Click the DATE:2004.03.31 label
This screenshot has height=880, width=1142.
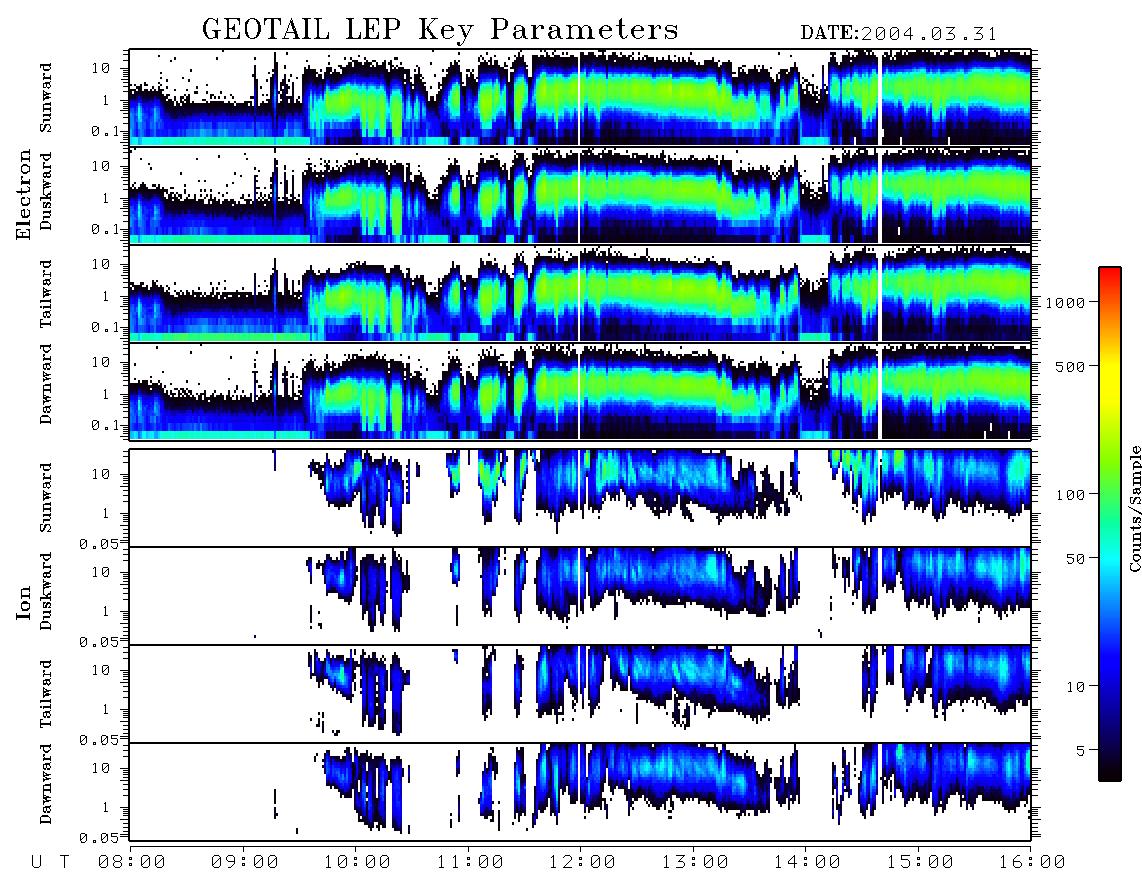[x=898, y=34]
